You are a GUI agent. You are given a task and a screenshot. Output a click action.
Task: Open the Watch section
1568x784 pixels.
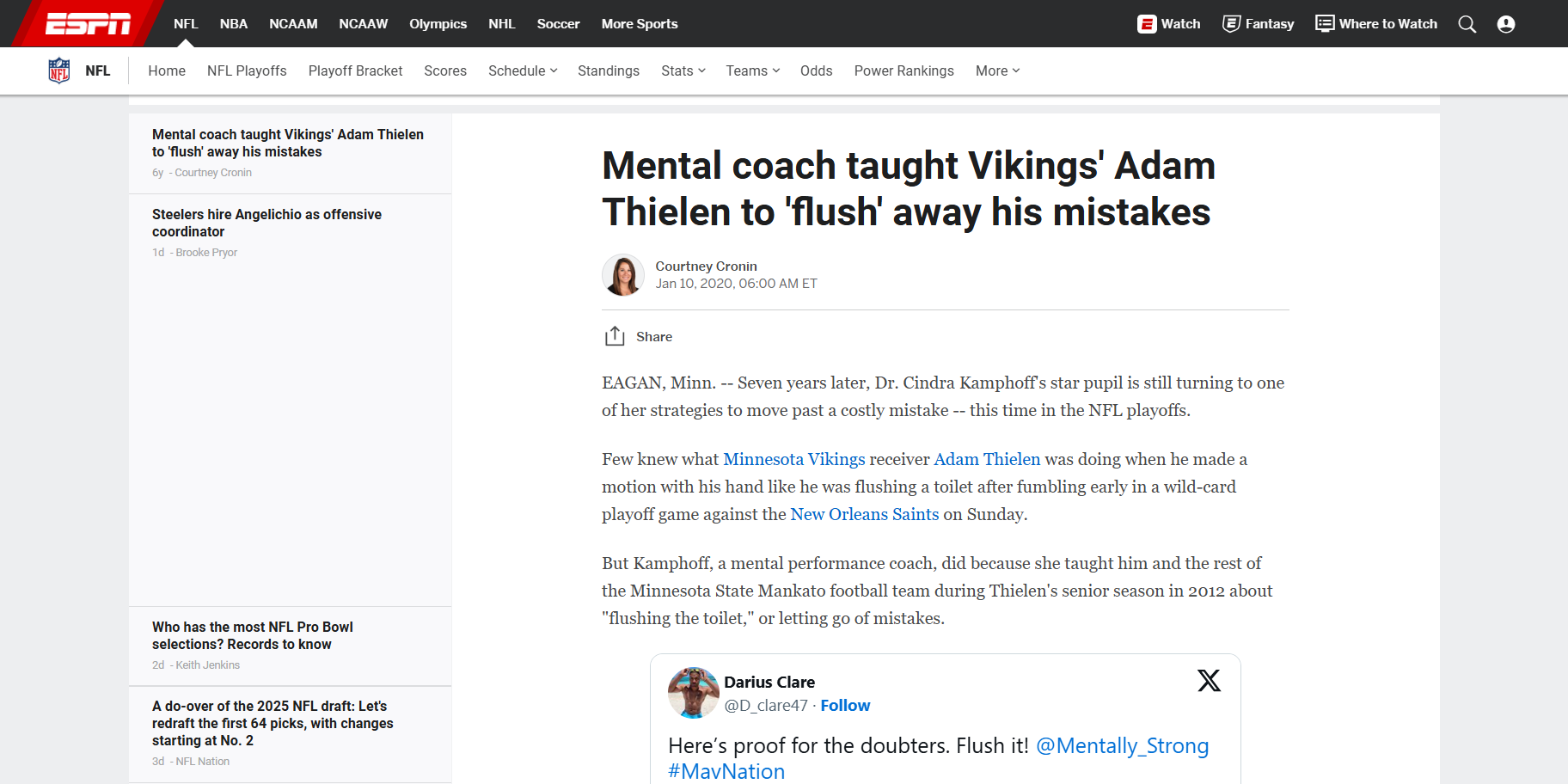coord(1168,24)
